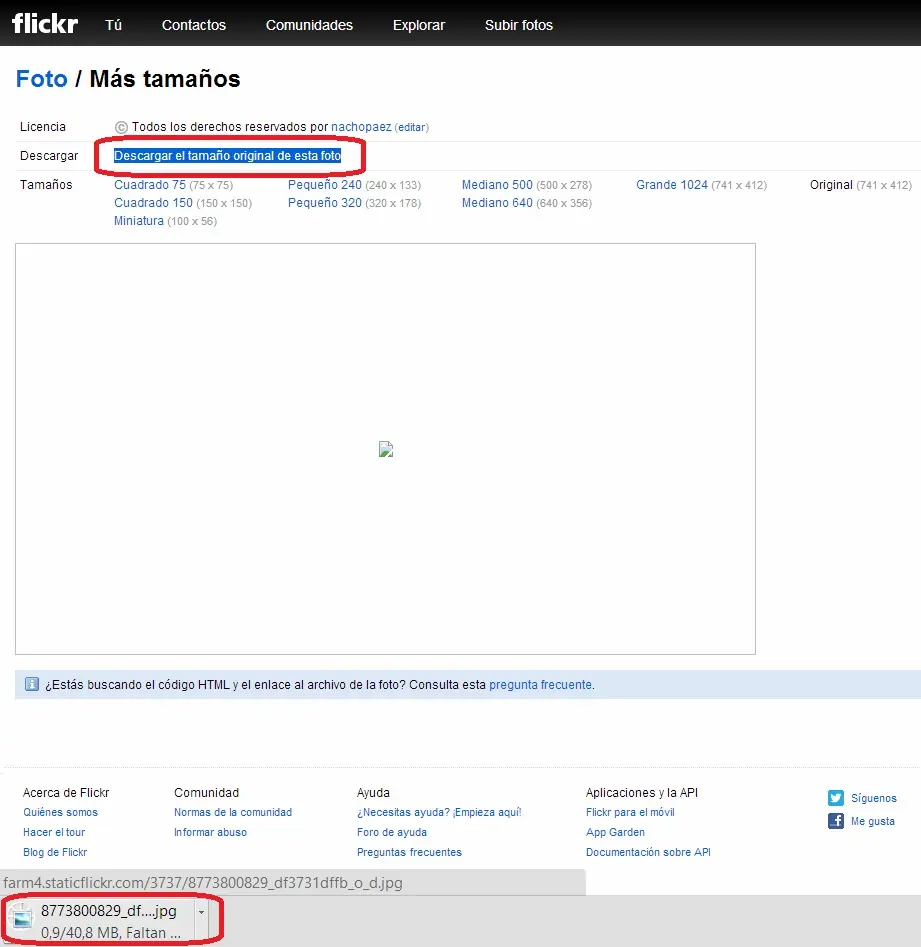The width and height of the screenshot is (921, 947).
Task: Open Quiénes somos link
Action: (x=60, y=812)
